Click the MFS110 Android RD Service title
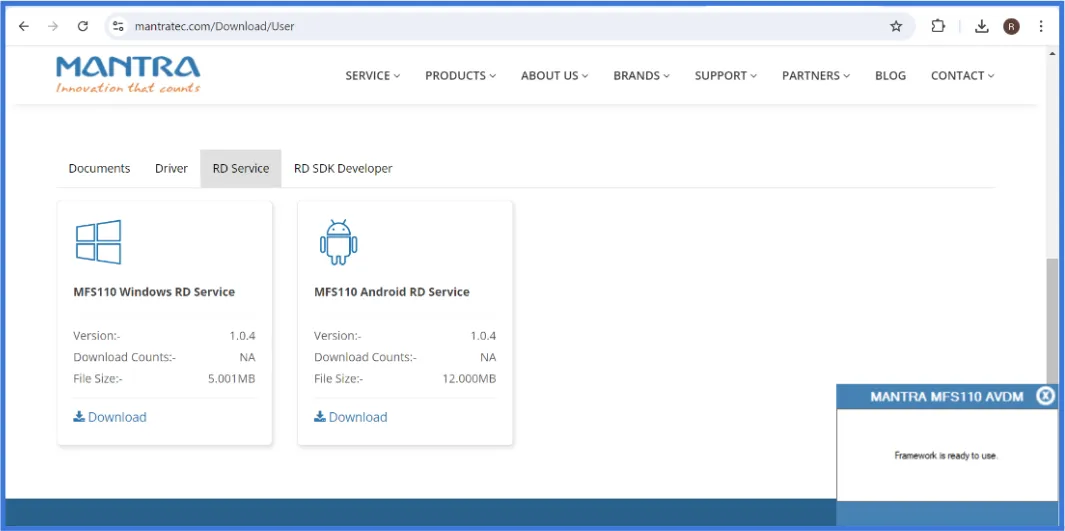This screenshot has height=531, width=1065. click(392, 292)
